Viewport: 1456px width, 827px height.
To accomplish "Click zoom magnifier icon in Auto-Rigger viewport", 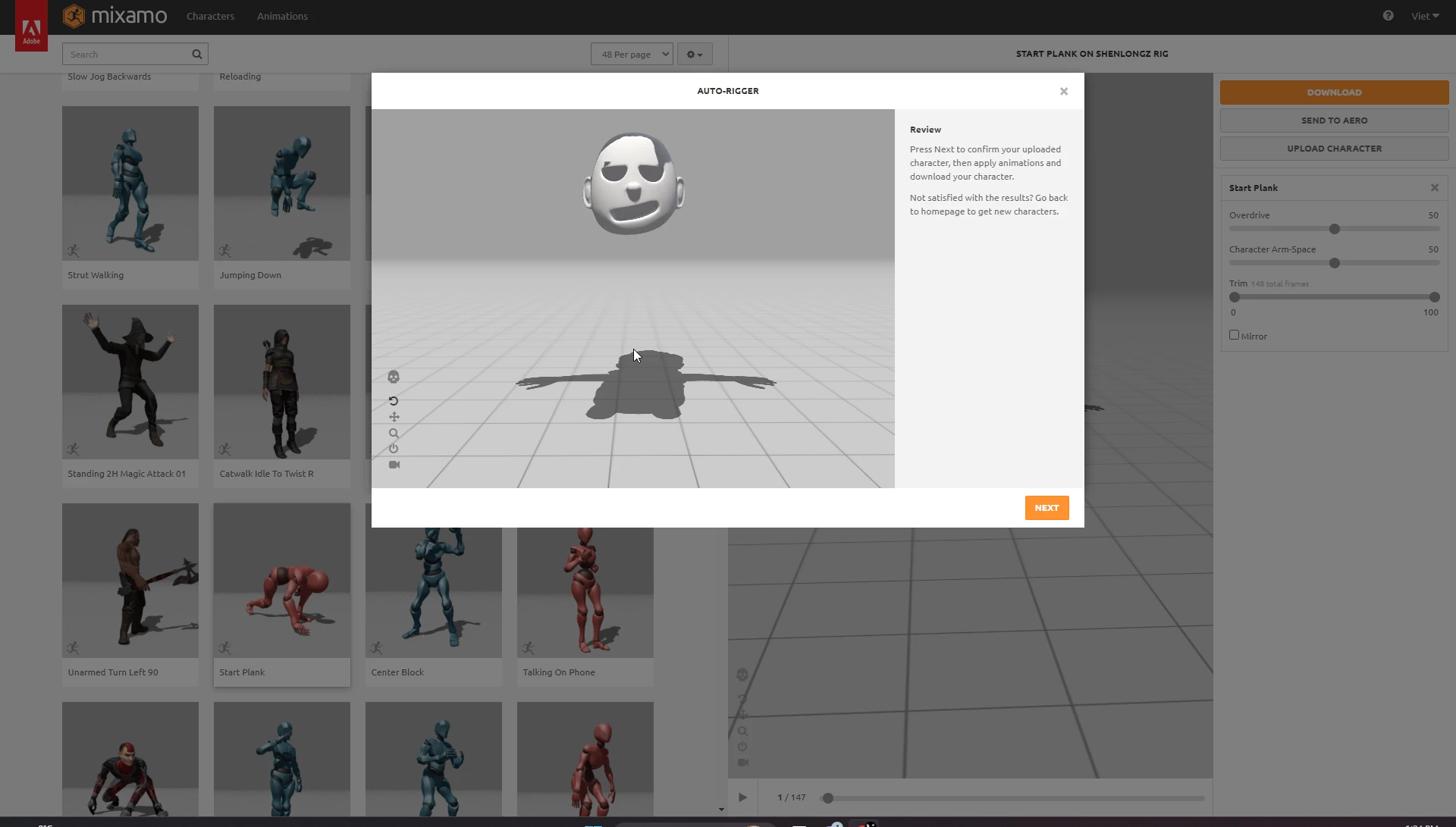I will [x=394, y=434].
